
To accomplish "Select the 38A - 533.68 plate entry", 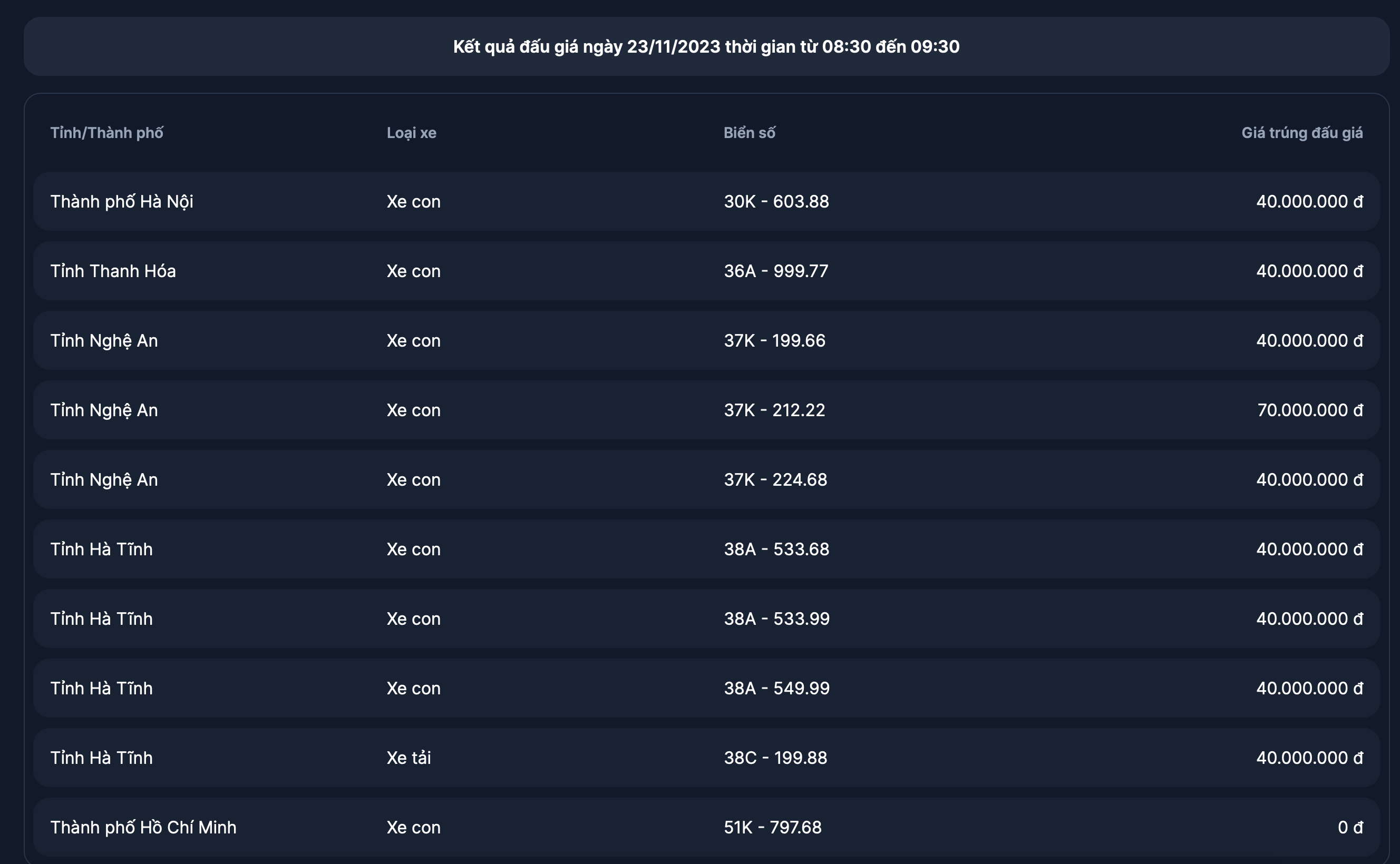I will 776,549.
